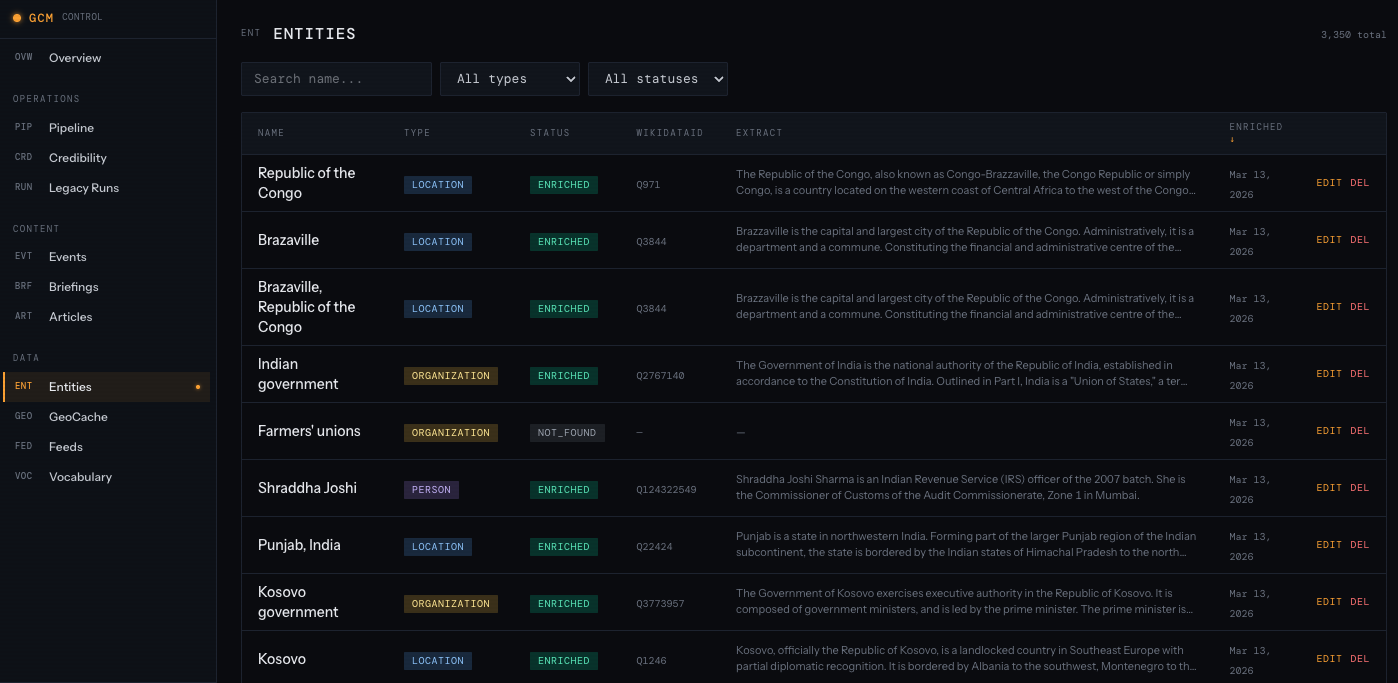The height and width of the screenshot is (683, 1398).
Task: Open Legacy Runs in the sidebar
Action: click(83, 187)
